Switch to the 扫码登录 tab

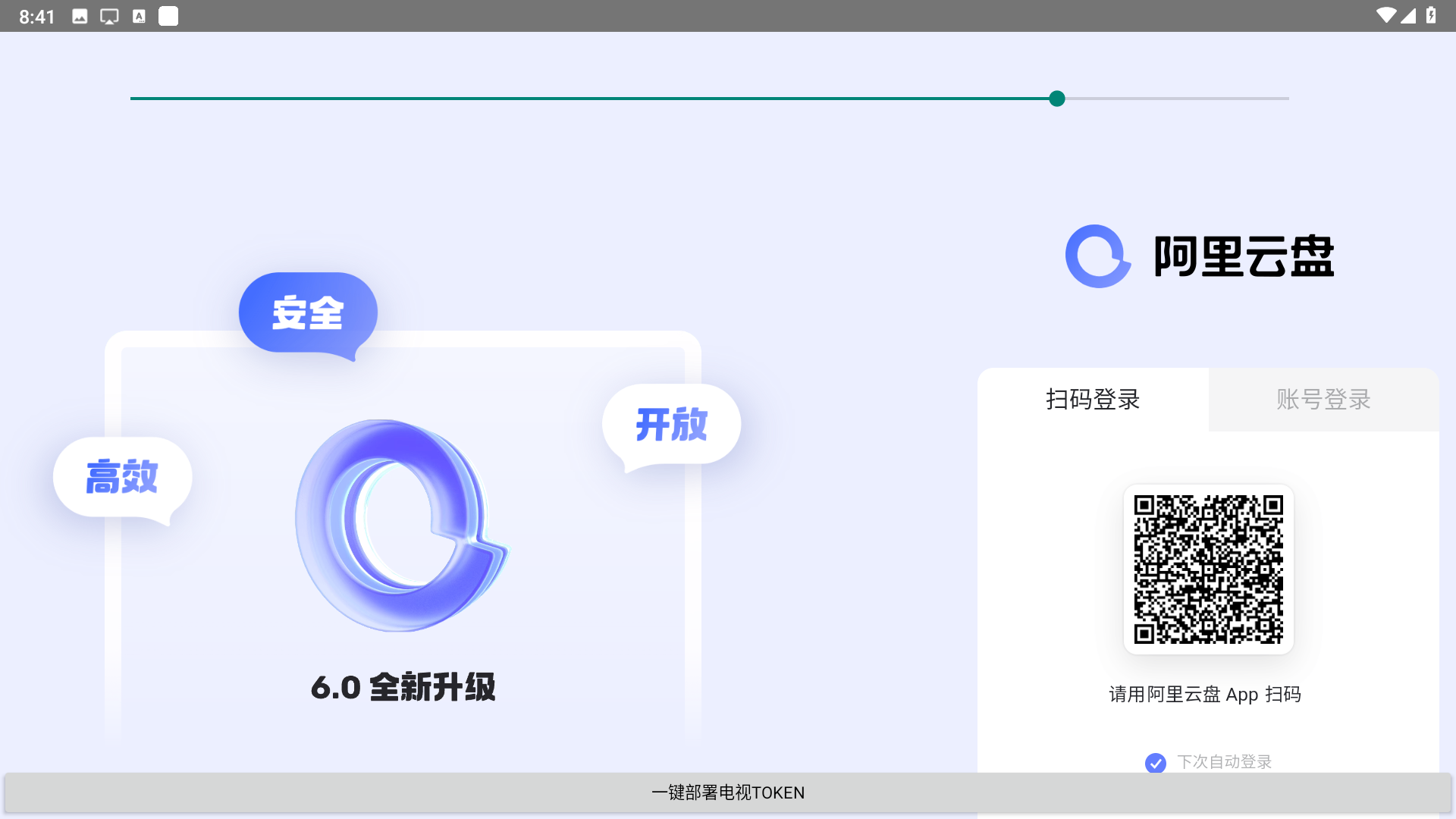coord(1093,400)
